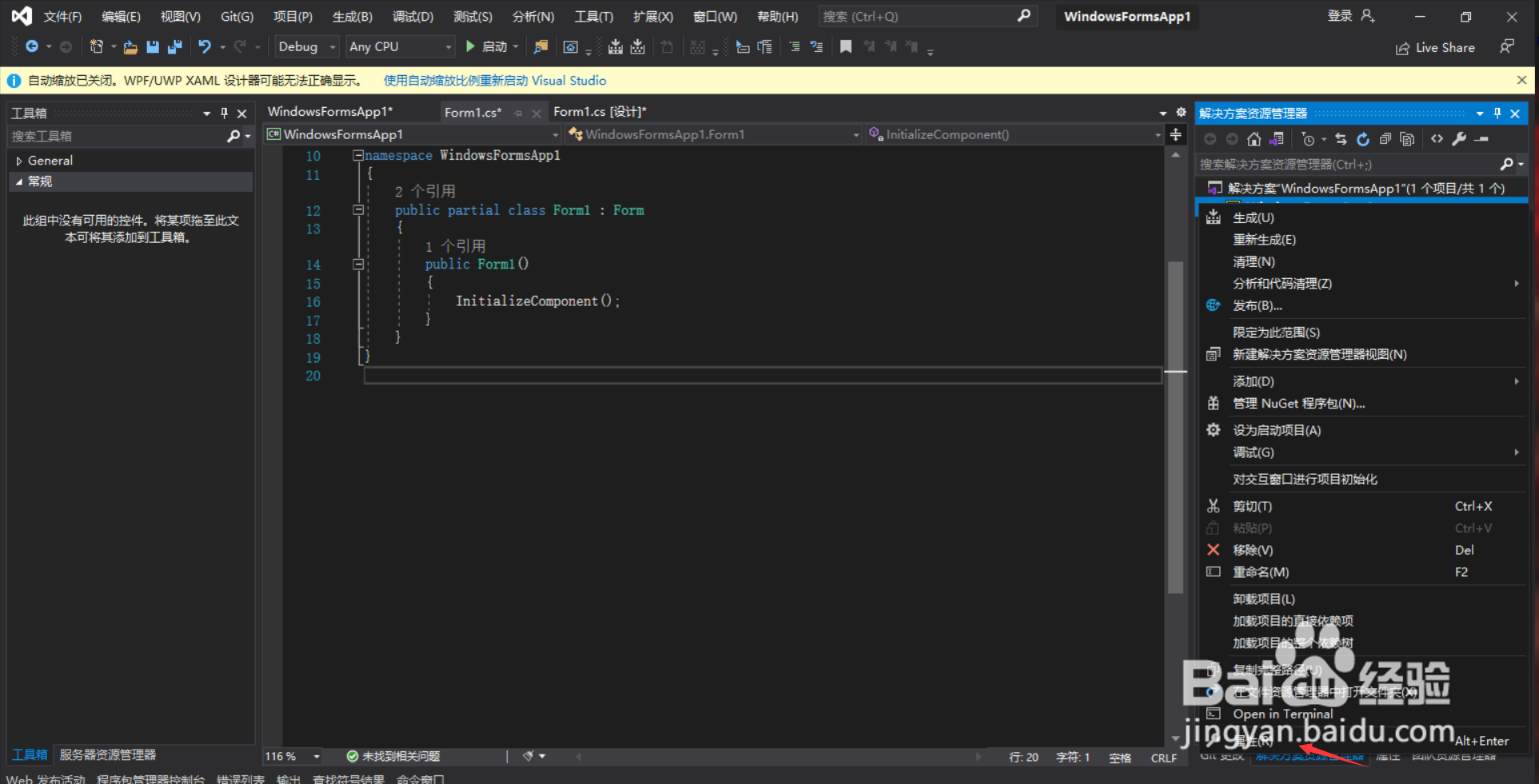Switch to 服务器资源管理器 bottom tab

(x=108, y=755)
